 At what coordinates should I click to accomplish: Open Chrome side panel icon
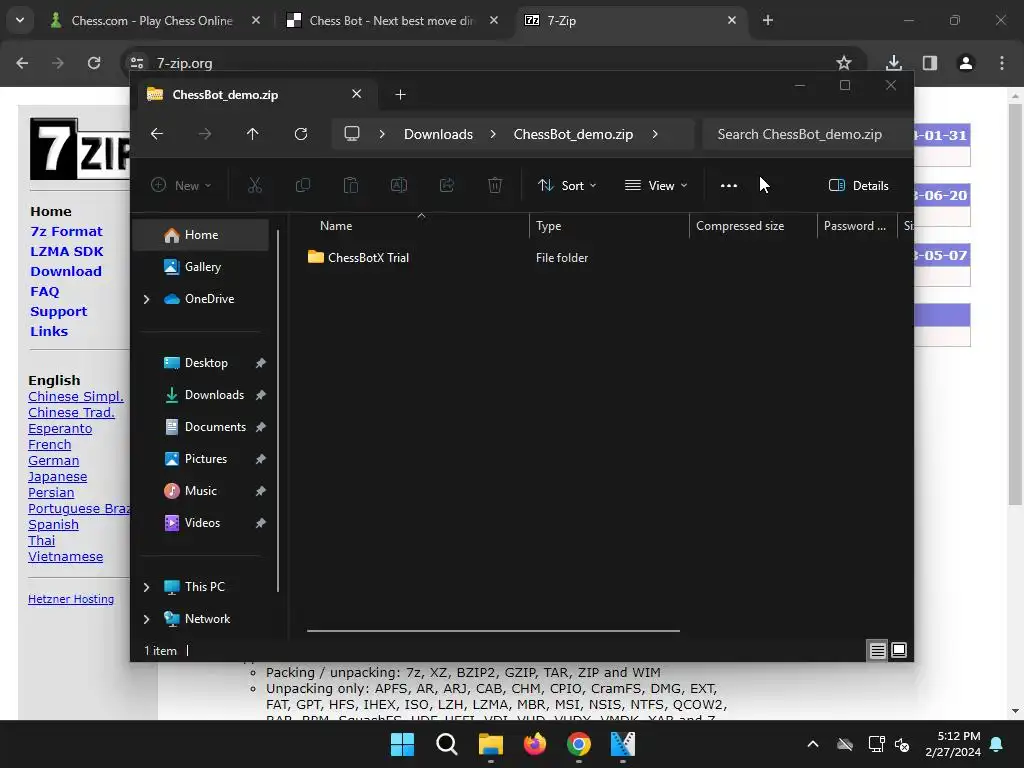click(930, 63)
